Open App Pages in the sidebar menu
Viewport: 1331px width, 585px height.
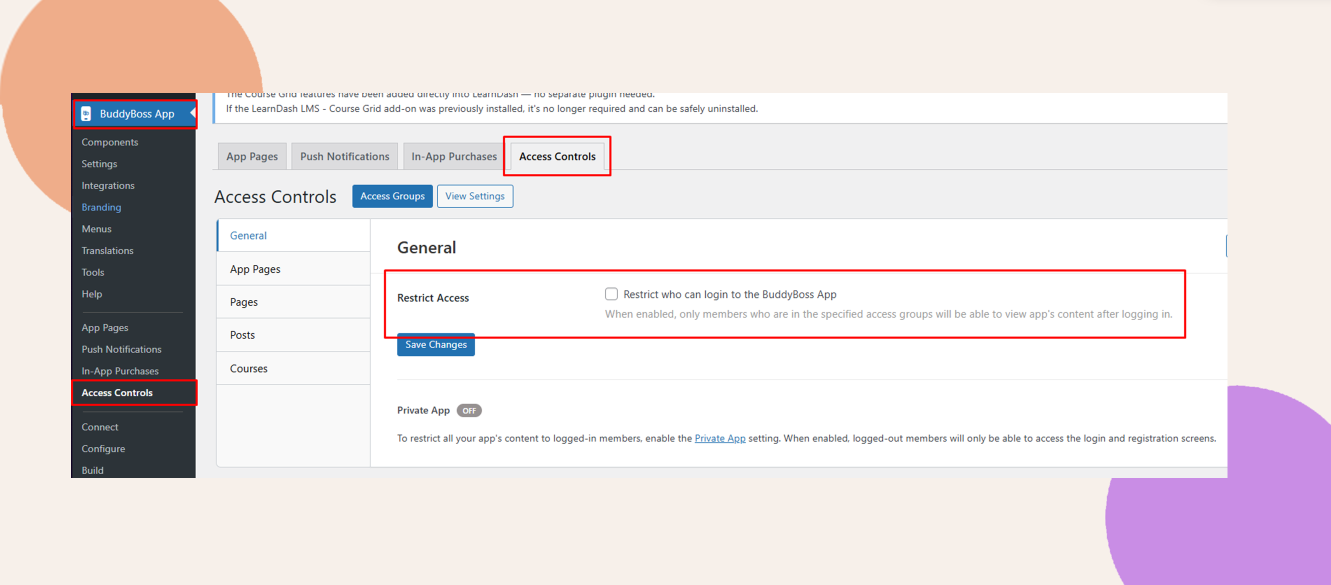pyautogui.click(x=105, y=328)
